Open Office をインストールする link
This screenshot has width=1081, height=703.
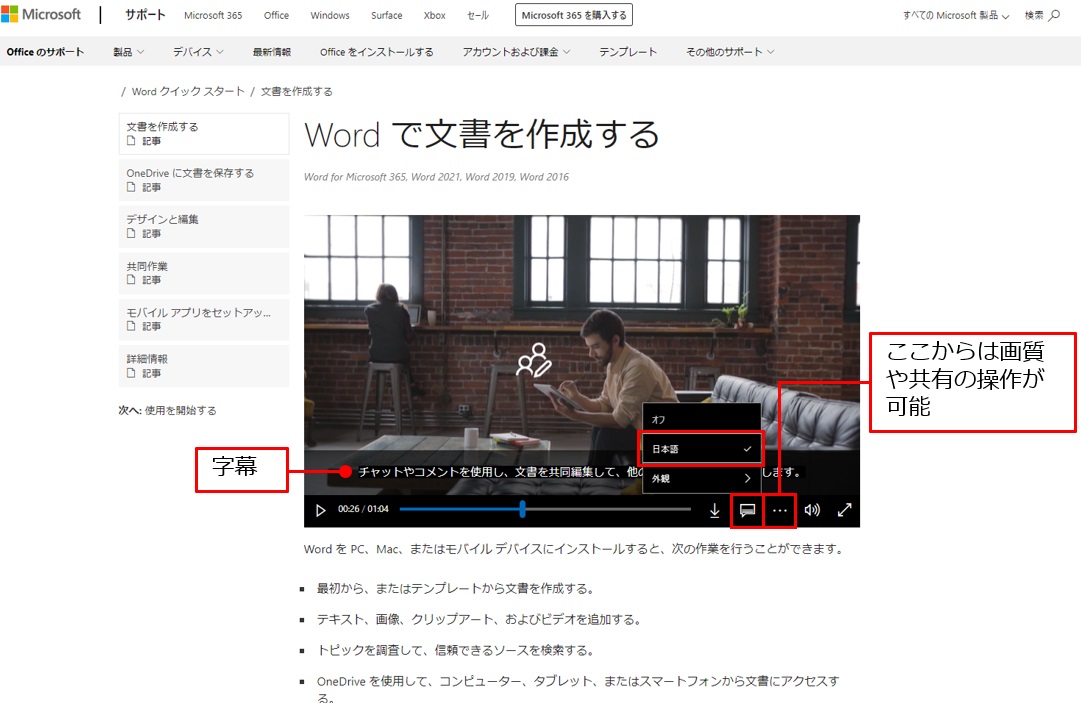point(376,52)
